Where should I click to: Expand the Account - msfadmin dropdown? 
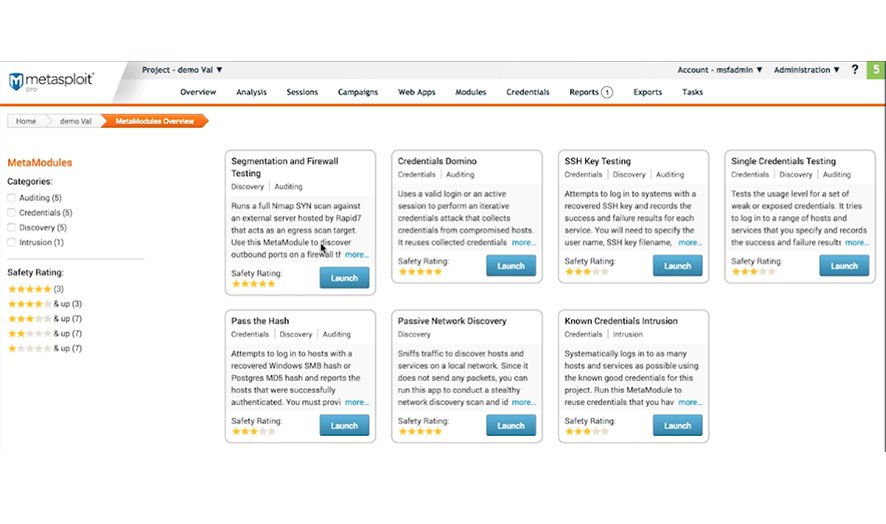[x=720, y=70]
